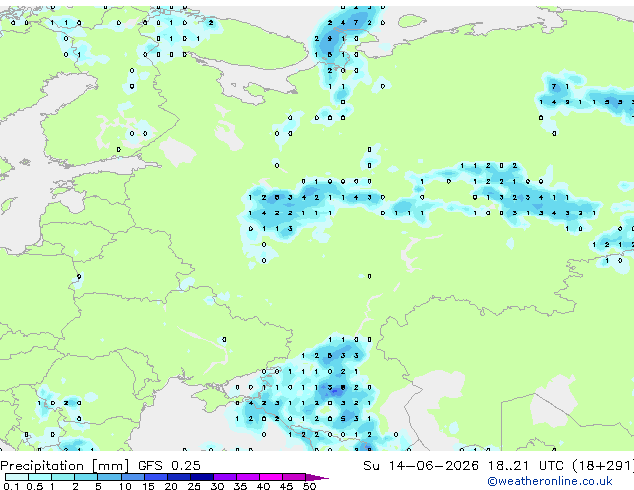Click the '20' legend scale label
Image resolution: width=634 pixels, height=490 pixels.
click(x=171, y=486)
